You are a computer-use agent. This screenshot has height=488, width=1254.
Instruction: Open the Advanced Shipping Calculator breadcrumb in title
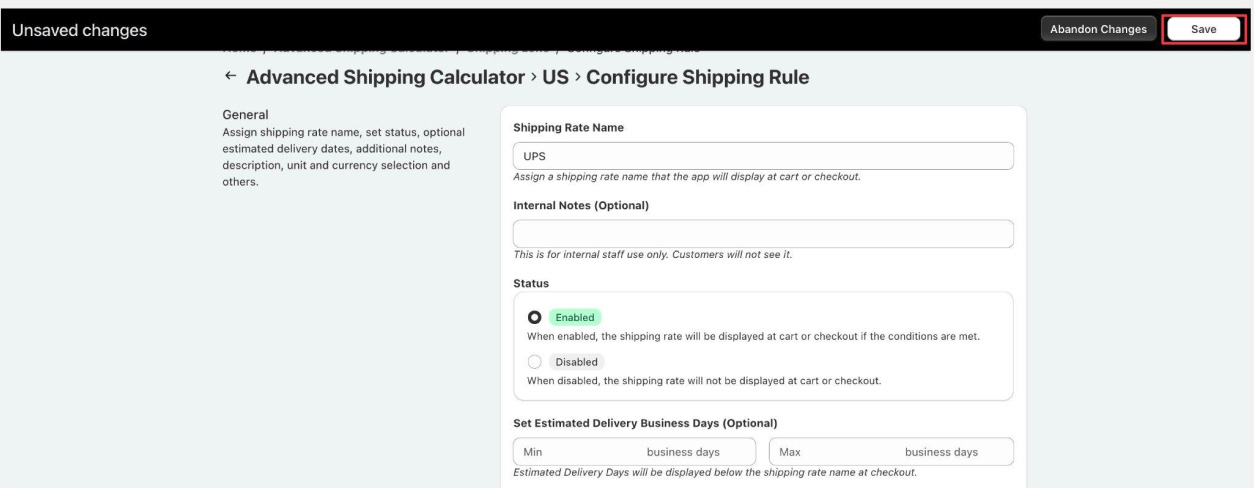tap(385, 77)
